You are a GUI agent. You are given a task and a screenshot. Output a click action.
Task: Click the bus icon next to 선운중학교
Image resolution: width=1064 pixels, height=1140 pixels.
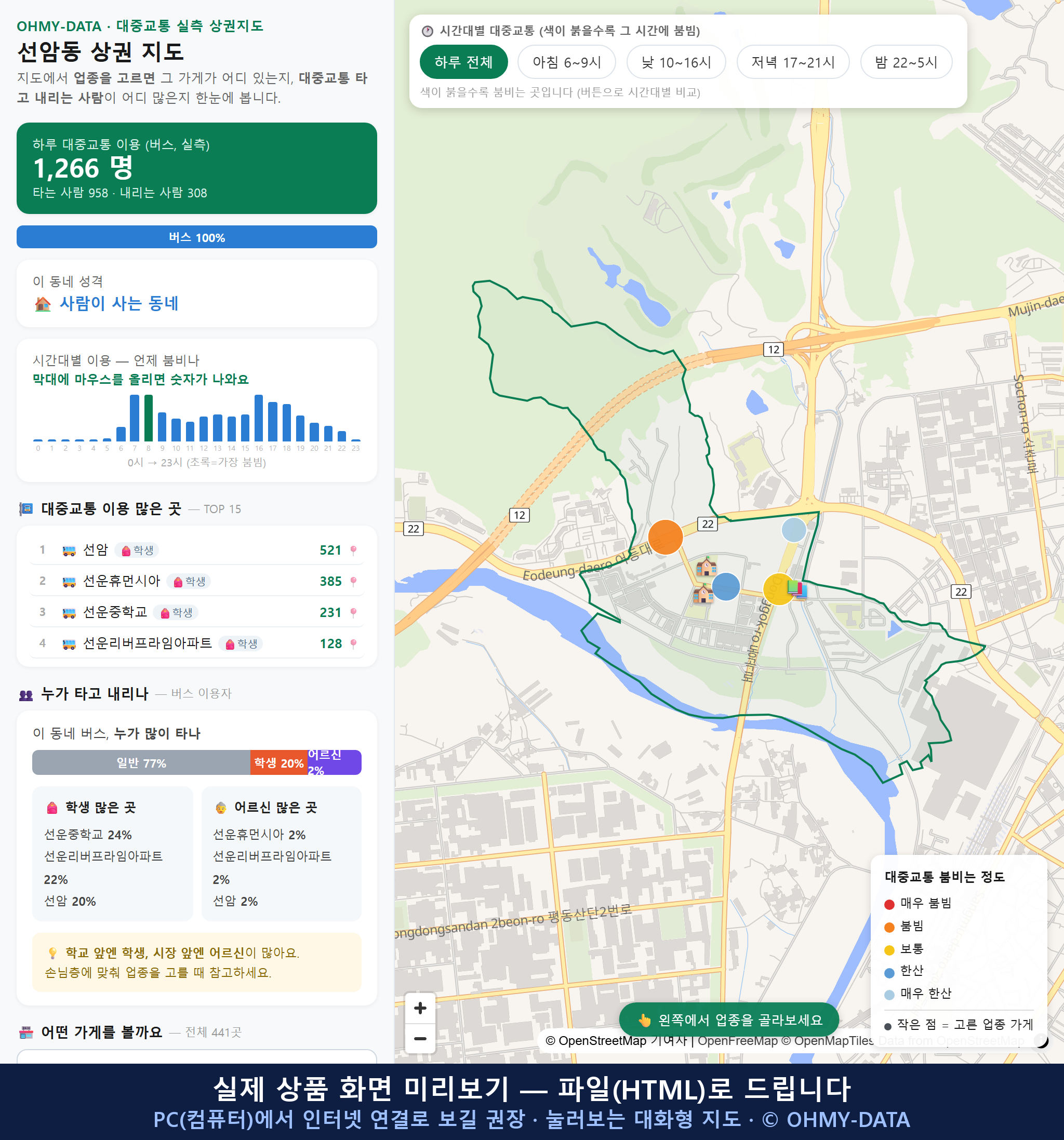click(x=69, y=613)
